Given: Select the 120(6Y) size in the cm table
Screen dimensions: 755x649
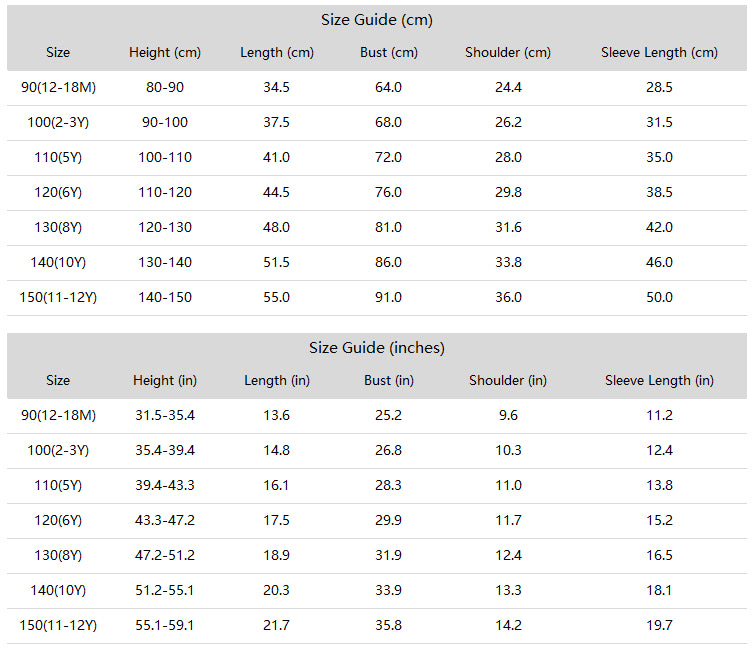Looking at the screenshot, I should 58,193.
